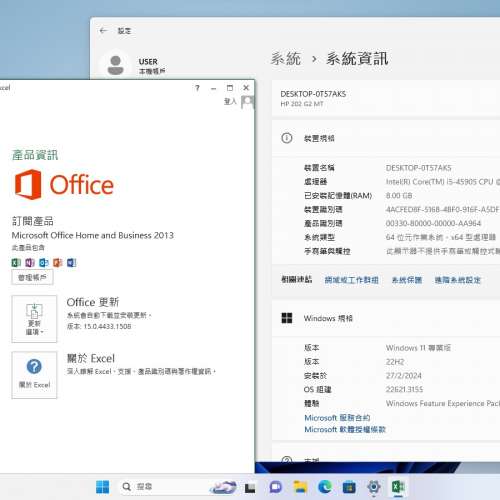Click the Word app icon under product info
500x500 pixels.
tap(71, 263)
